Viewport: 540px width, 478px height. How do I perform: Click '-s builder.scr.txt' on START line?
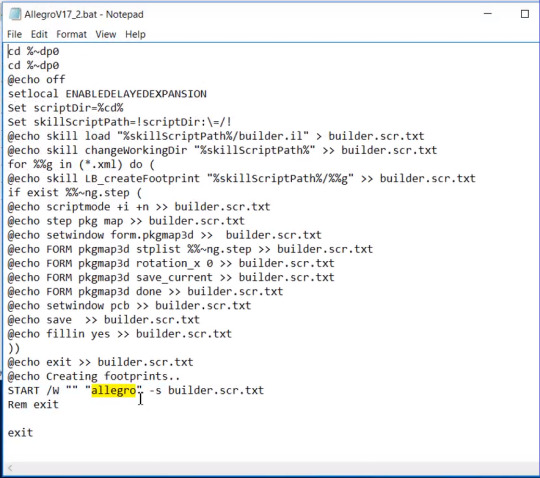tap(207, 390)
